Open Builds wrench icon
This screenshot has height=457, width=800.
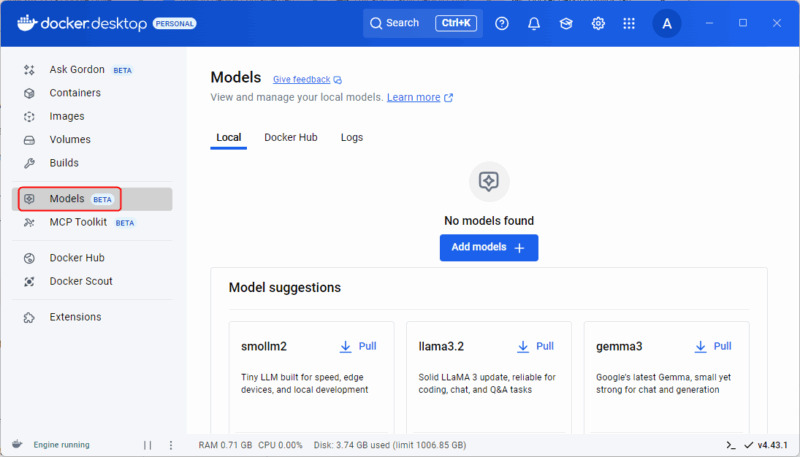click(x=29, y=163)
